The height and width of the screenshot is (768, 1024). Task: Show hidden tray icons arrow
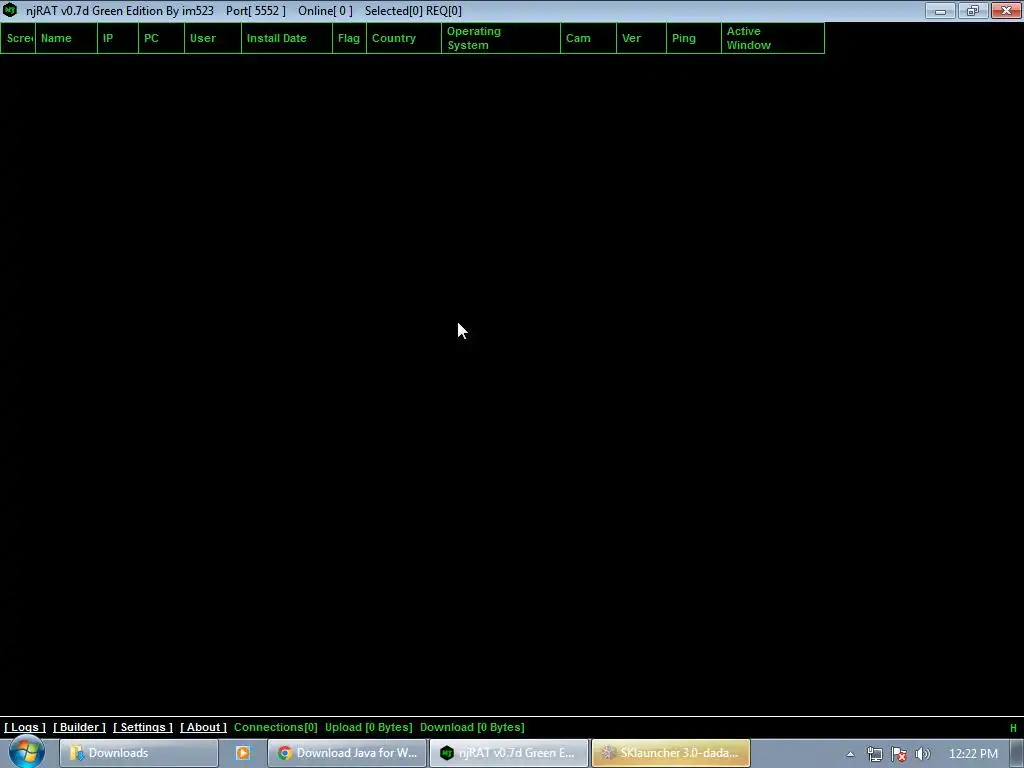pyautogui.click(x=850, y=754)
